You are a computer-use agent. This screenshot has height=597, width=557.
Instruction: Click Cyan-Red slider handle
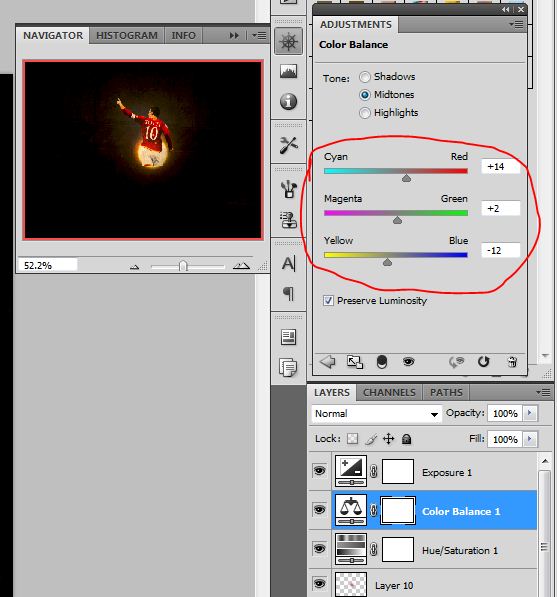click(406, 178)
